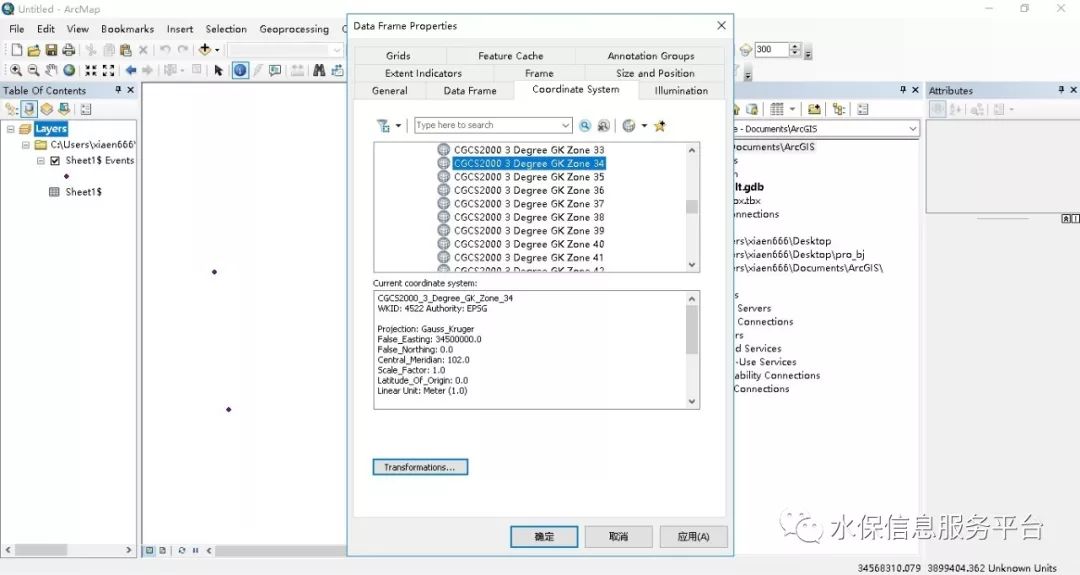The image size is (1080, 575).
Task: Click Fixed Zoom In tool
Action: tap(91, 70)
